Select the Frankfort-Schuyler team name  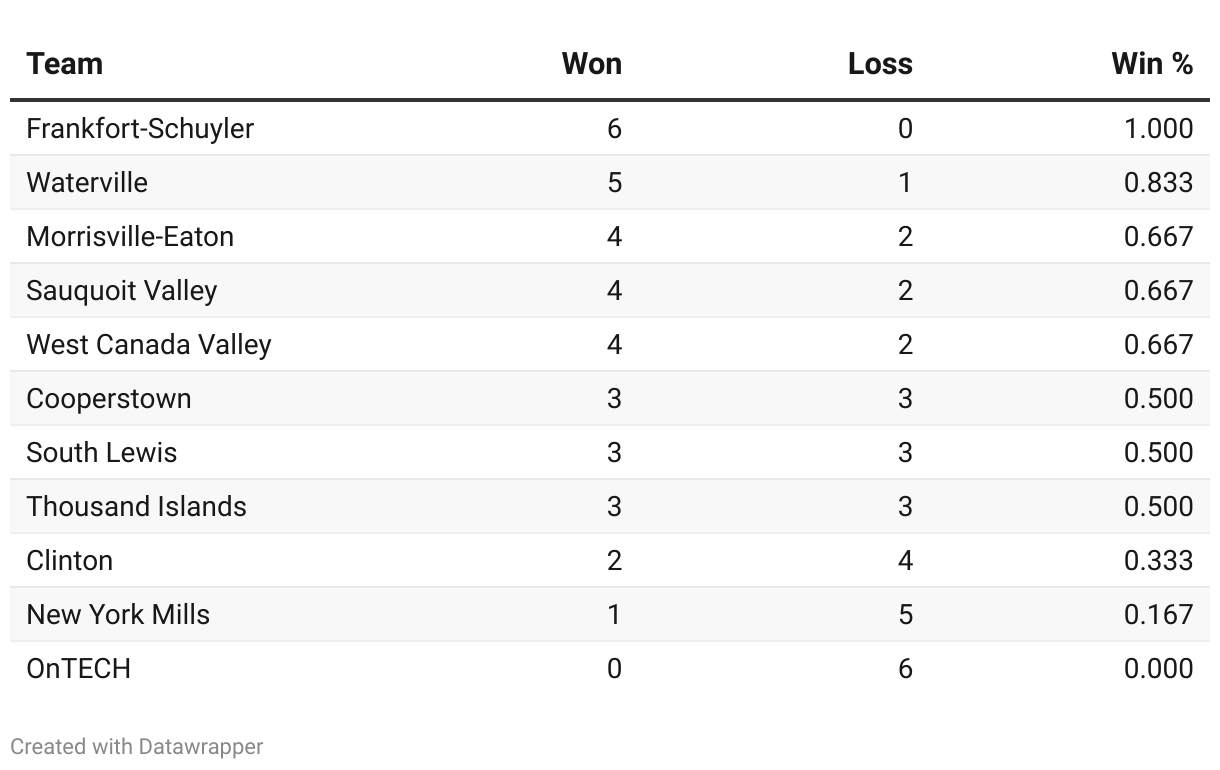tap(140, 128)
